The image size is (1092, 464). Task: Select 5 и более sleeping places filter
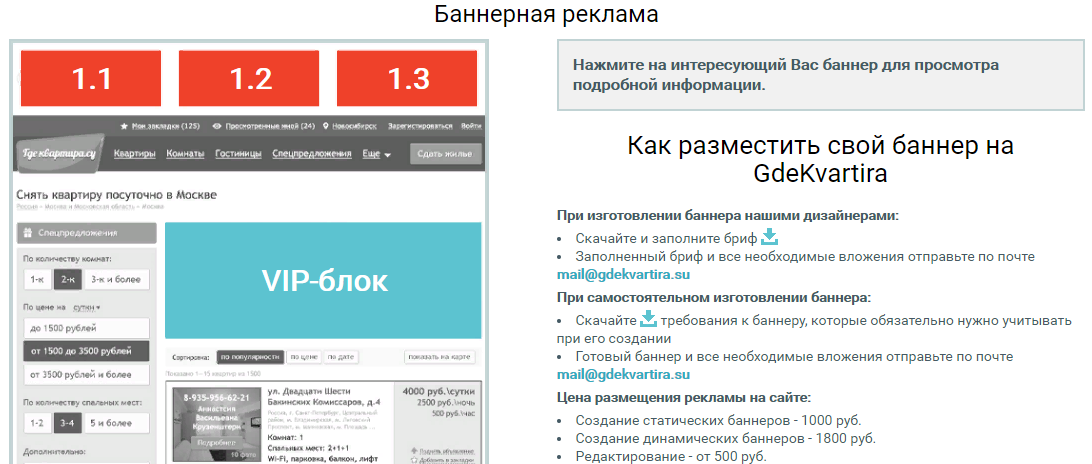click(x=117, y=423)
